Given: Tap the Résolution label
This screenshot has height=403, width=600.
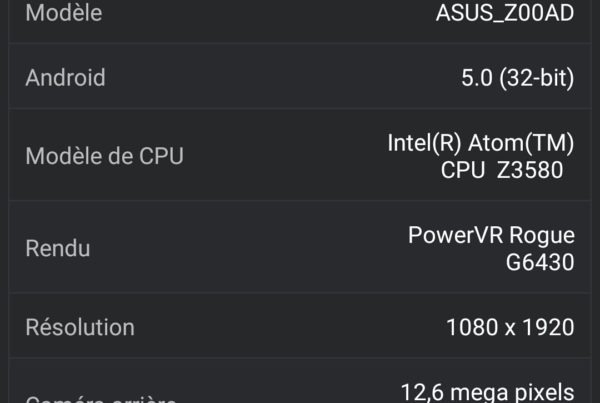Looking at the screenshot, I should coord(80,327).
